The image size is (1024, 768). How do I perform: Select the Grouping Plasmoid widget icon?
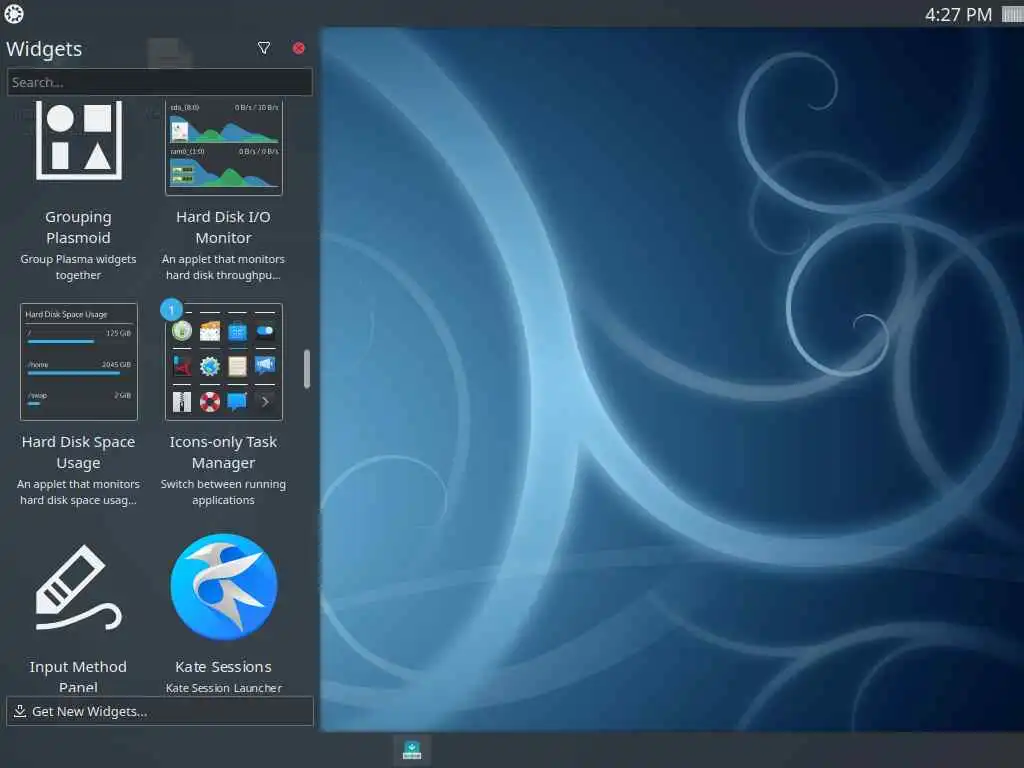coord(78,140)
